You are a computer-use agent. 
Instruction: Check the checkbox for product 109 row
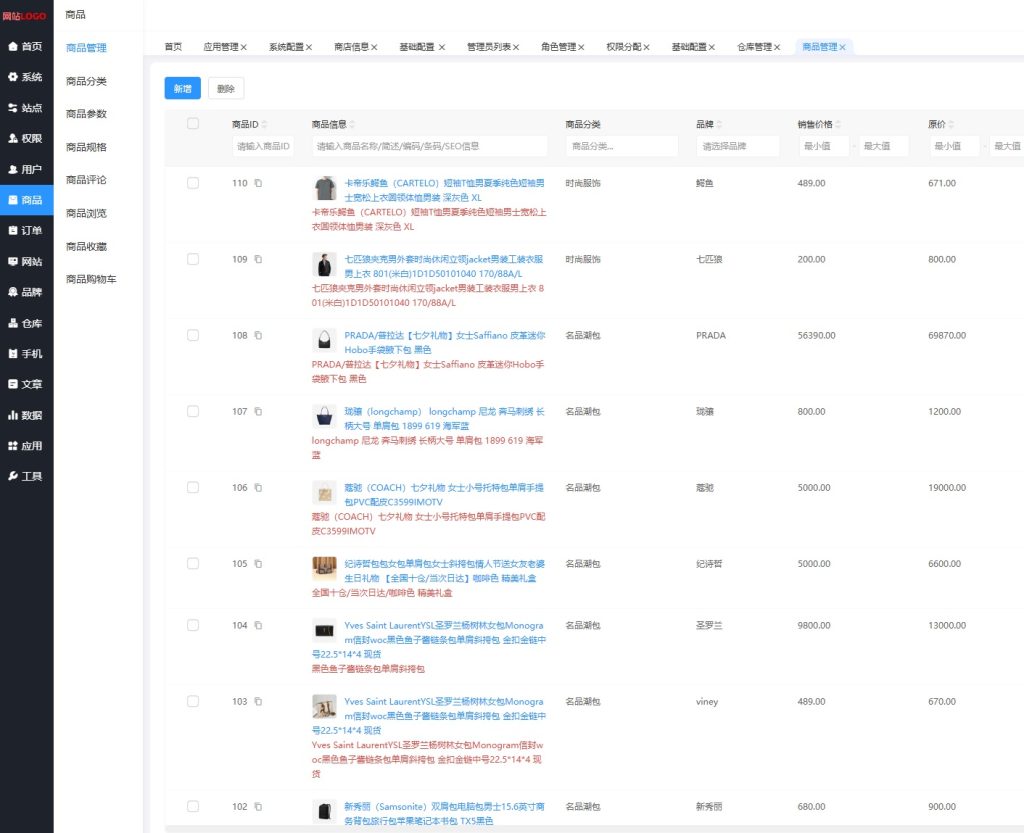click(193, 259)
